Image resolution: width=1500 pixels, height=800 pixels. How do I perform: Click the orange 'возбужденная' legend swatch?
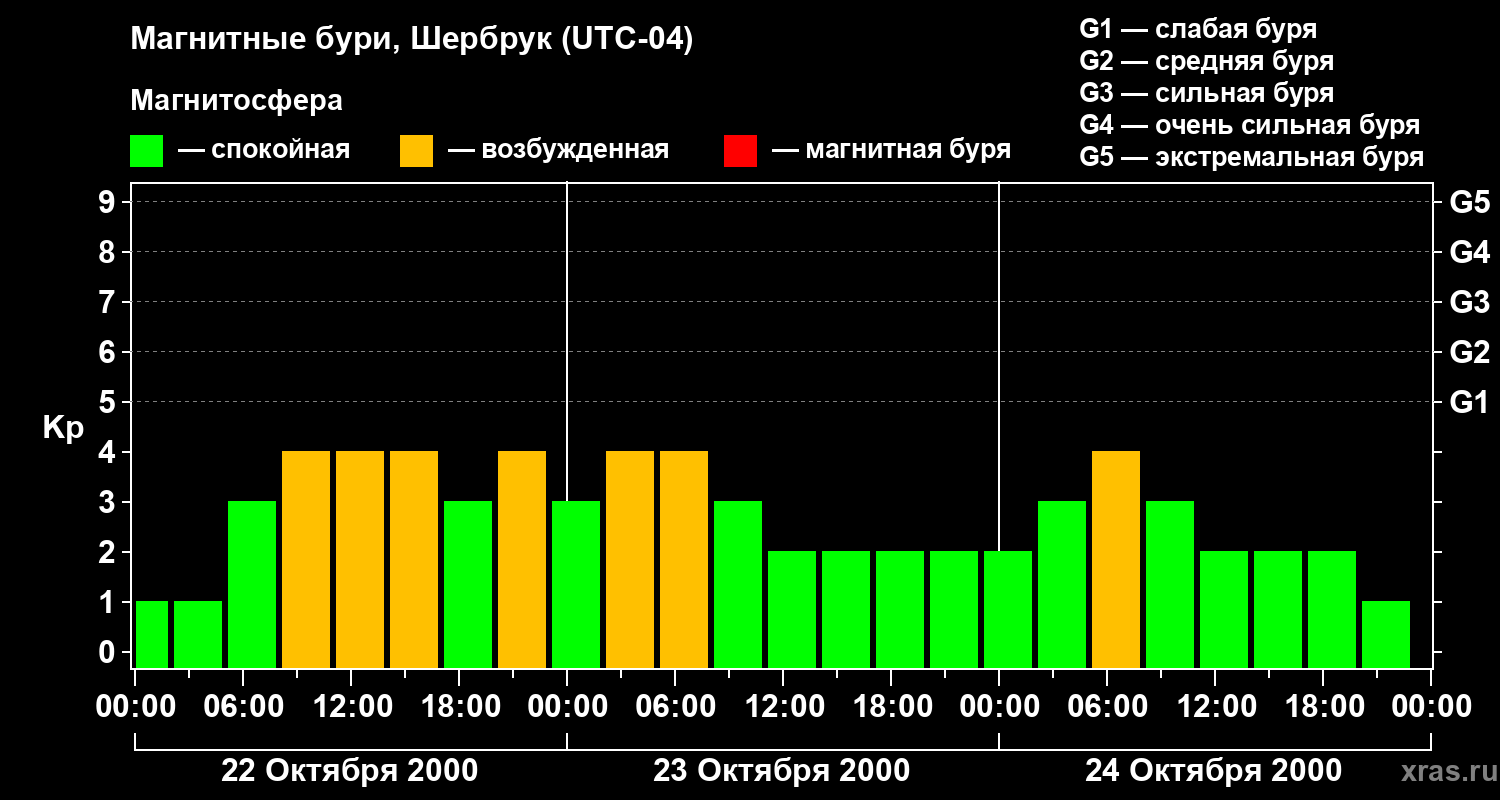(x=417, y=151)
